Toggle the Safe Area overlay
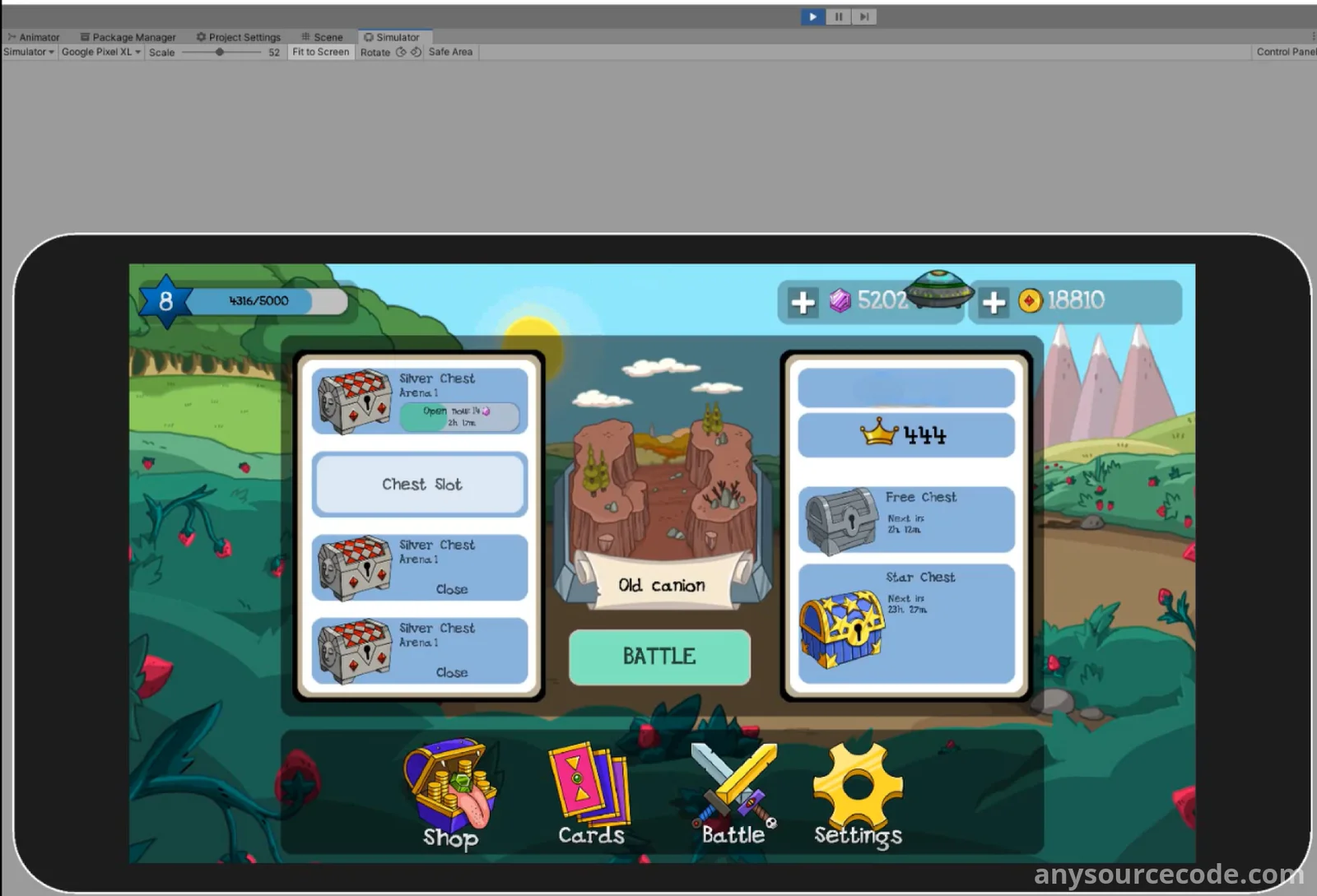The height and width of the screenshot is (896, 1317). point(450,52)
